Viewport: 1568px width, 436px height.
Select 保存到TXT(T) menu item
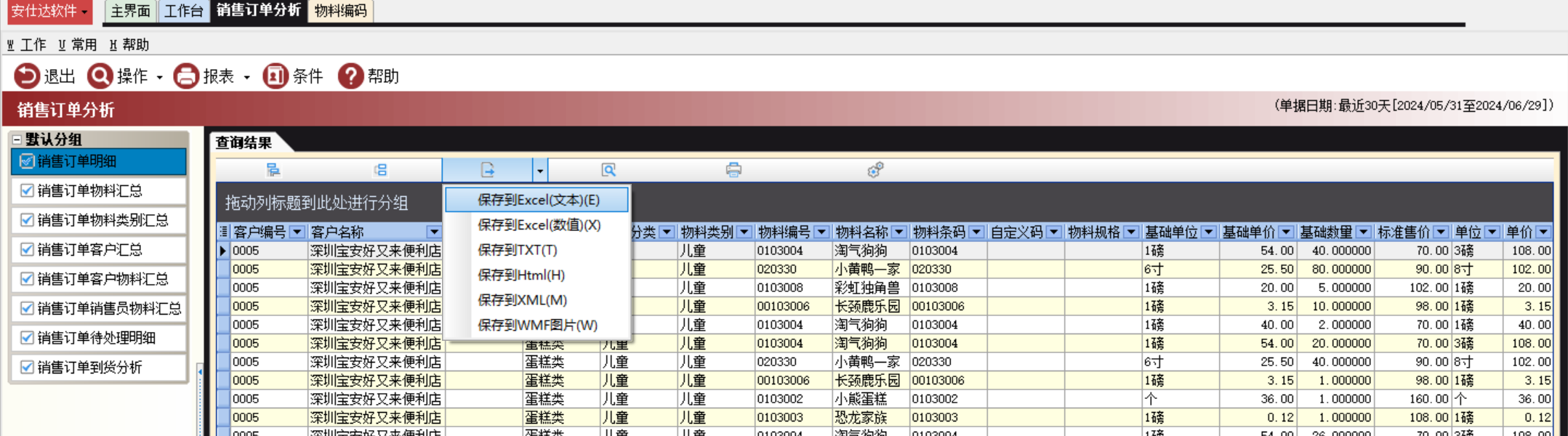(537, 250)
